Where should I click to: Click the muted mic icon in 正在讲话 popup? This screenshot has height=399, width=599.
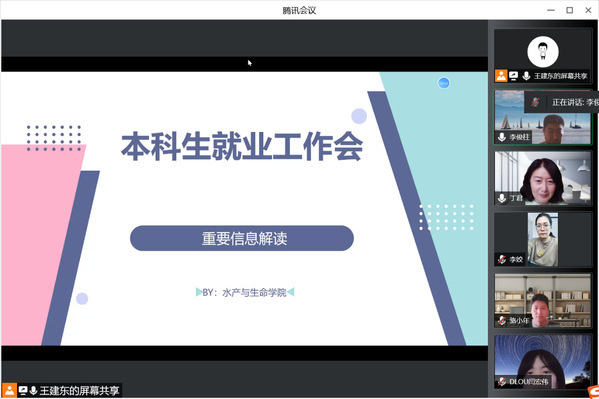tap(535, 102)
